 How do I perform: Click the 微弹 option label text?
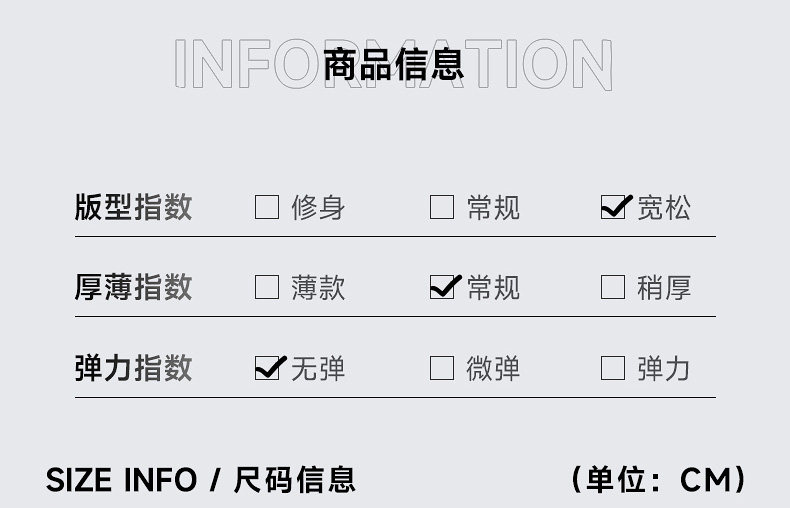(493, 368)
